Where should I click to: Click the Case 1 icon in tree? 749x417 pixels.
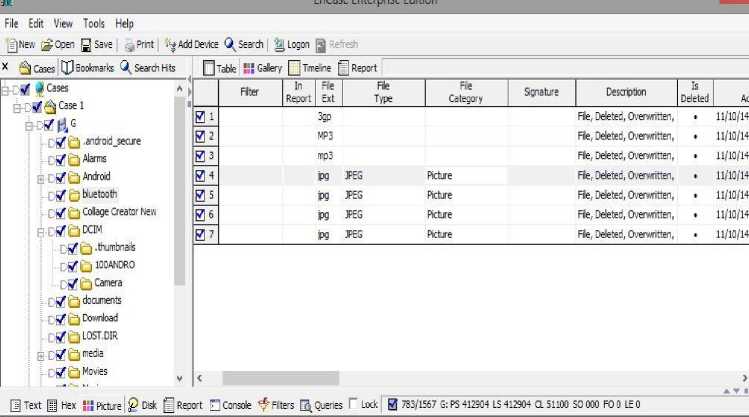point(50,107)
